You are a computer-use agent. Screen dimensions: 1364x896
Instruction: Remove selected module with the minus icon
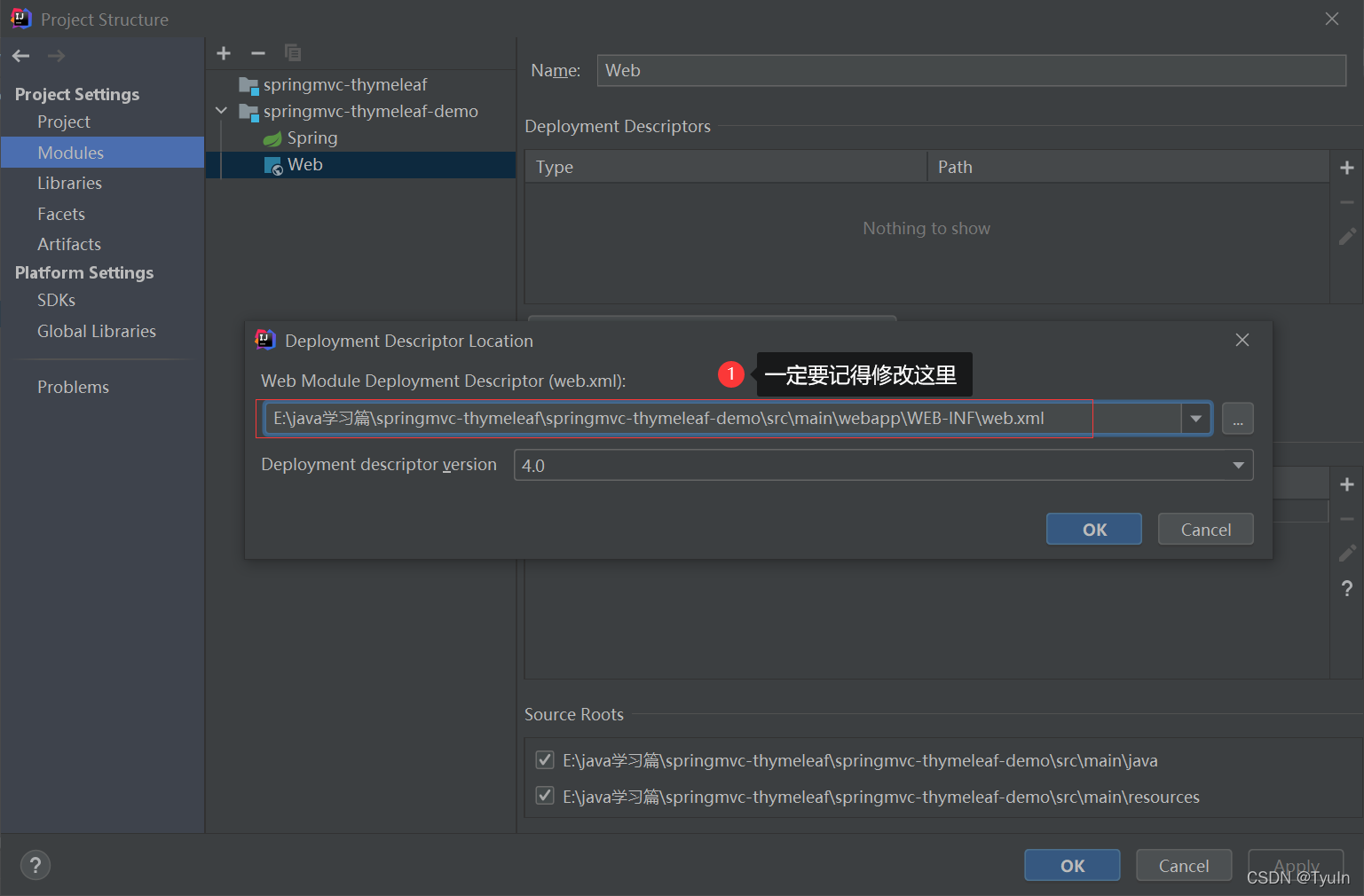tap(258, 53)
